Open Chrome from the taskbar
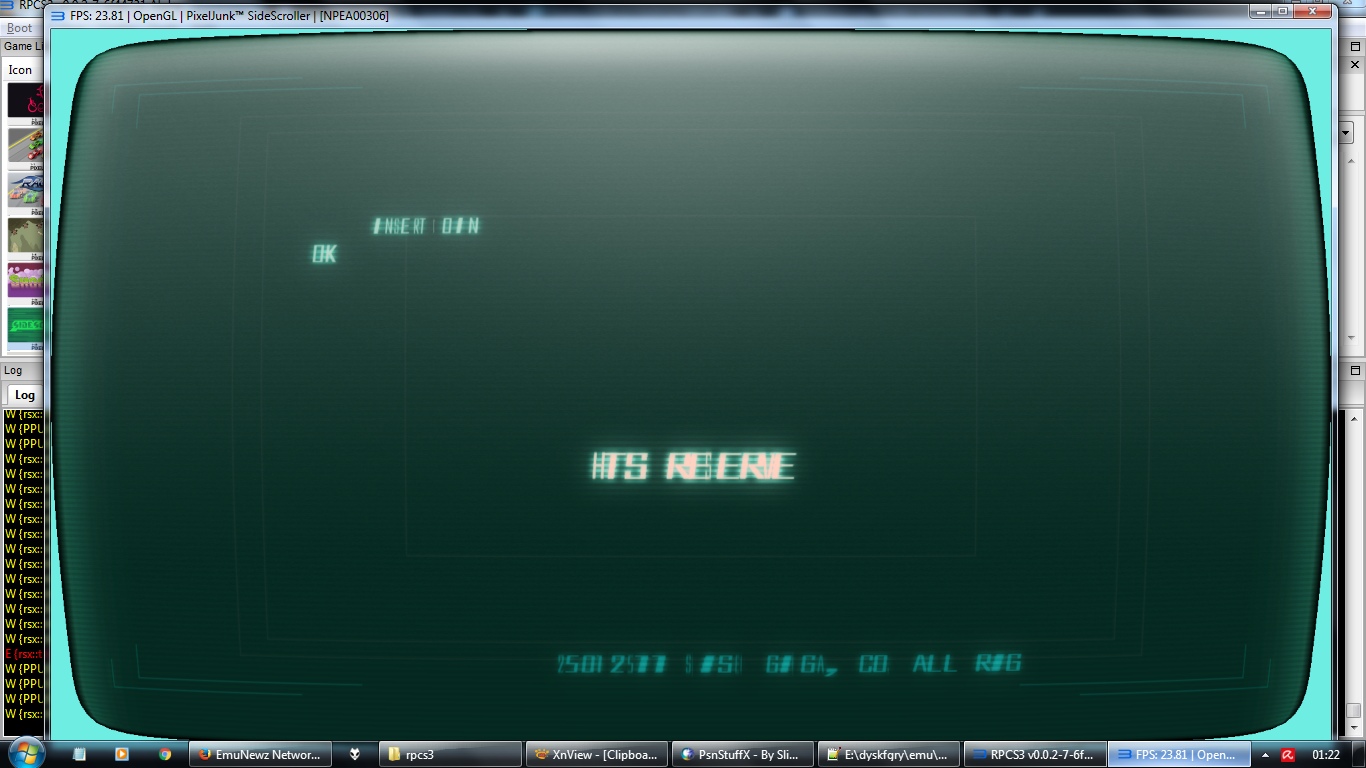Image resolution: width=1366 pixels, height=768 pixels. click(x=165, y=754)
